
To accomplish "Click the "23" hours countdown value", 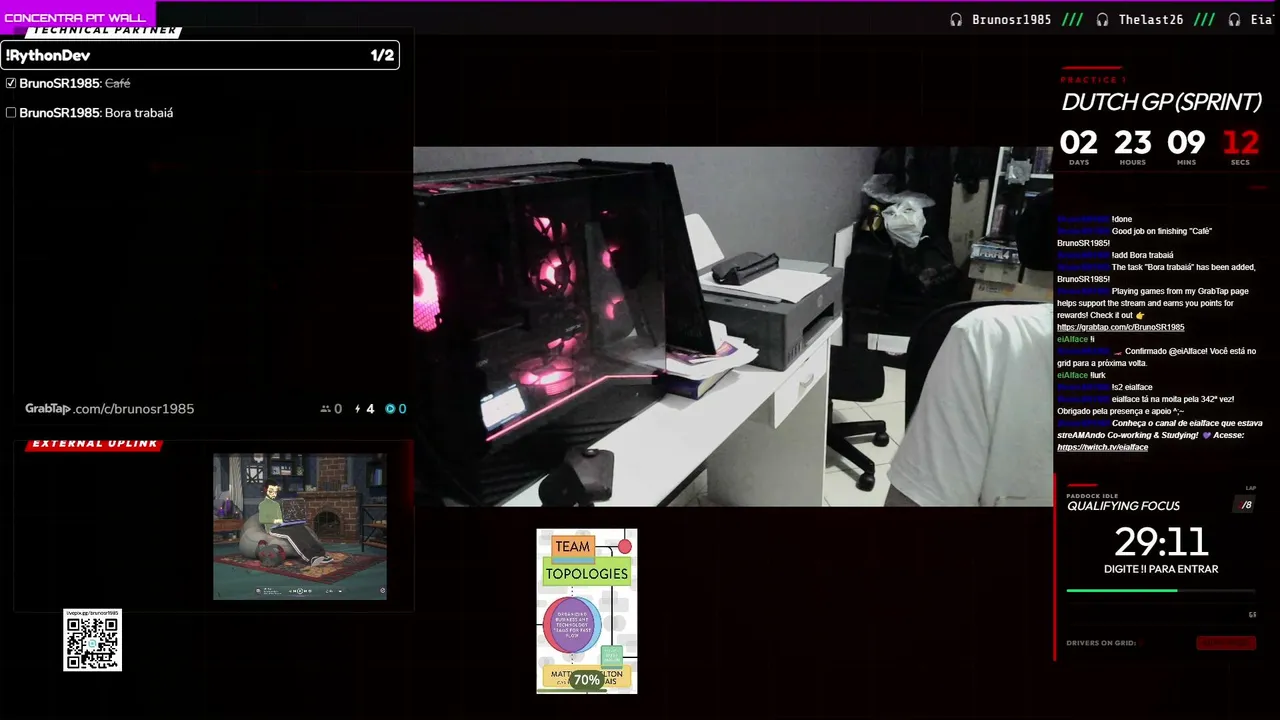I will pos(1133,143).
